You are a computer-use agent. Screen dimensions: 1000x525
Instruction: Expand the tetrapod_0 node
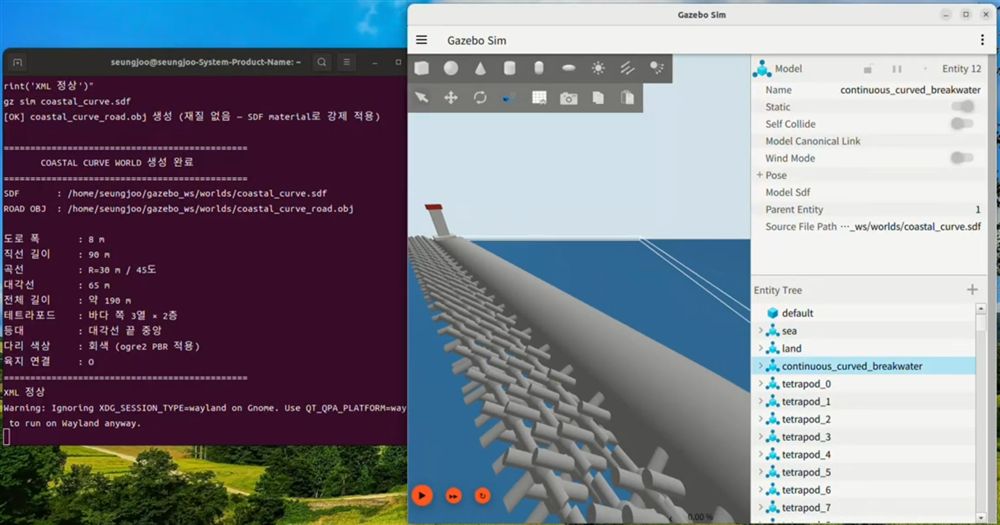coord(760,384)
